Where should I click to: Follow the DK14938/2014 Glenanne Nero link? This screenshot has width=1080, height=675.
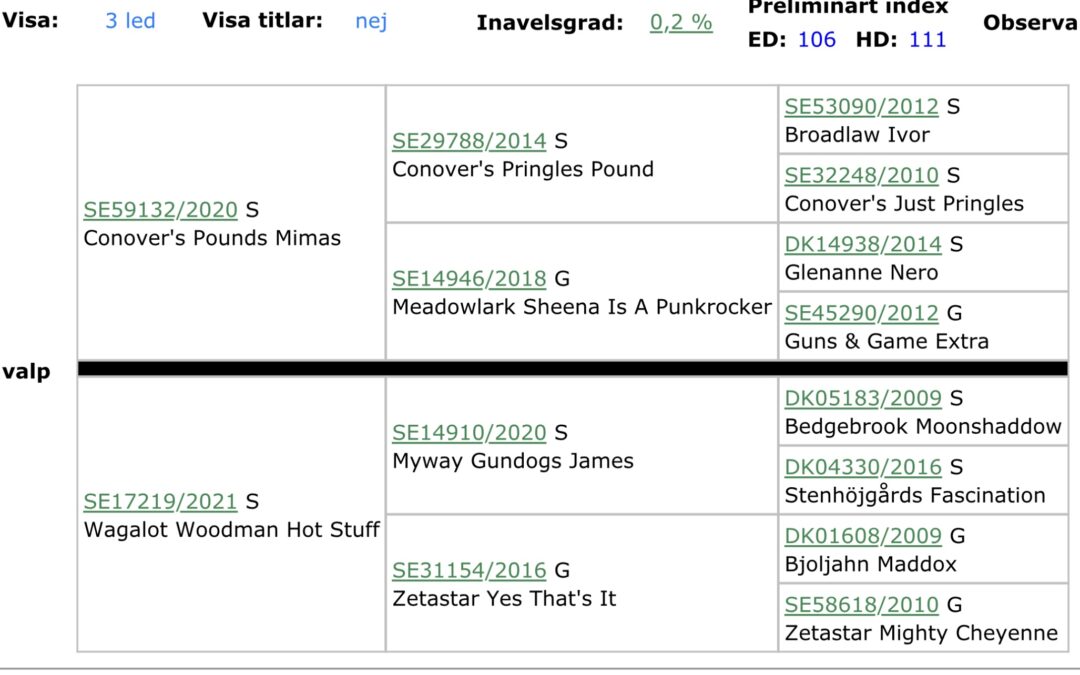pyautogui.click(x=863, y=244)
